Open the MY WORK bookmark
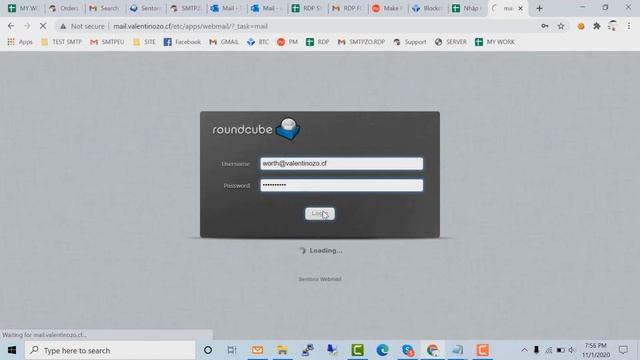 495,42
